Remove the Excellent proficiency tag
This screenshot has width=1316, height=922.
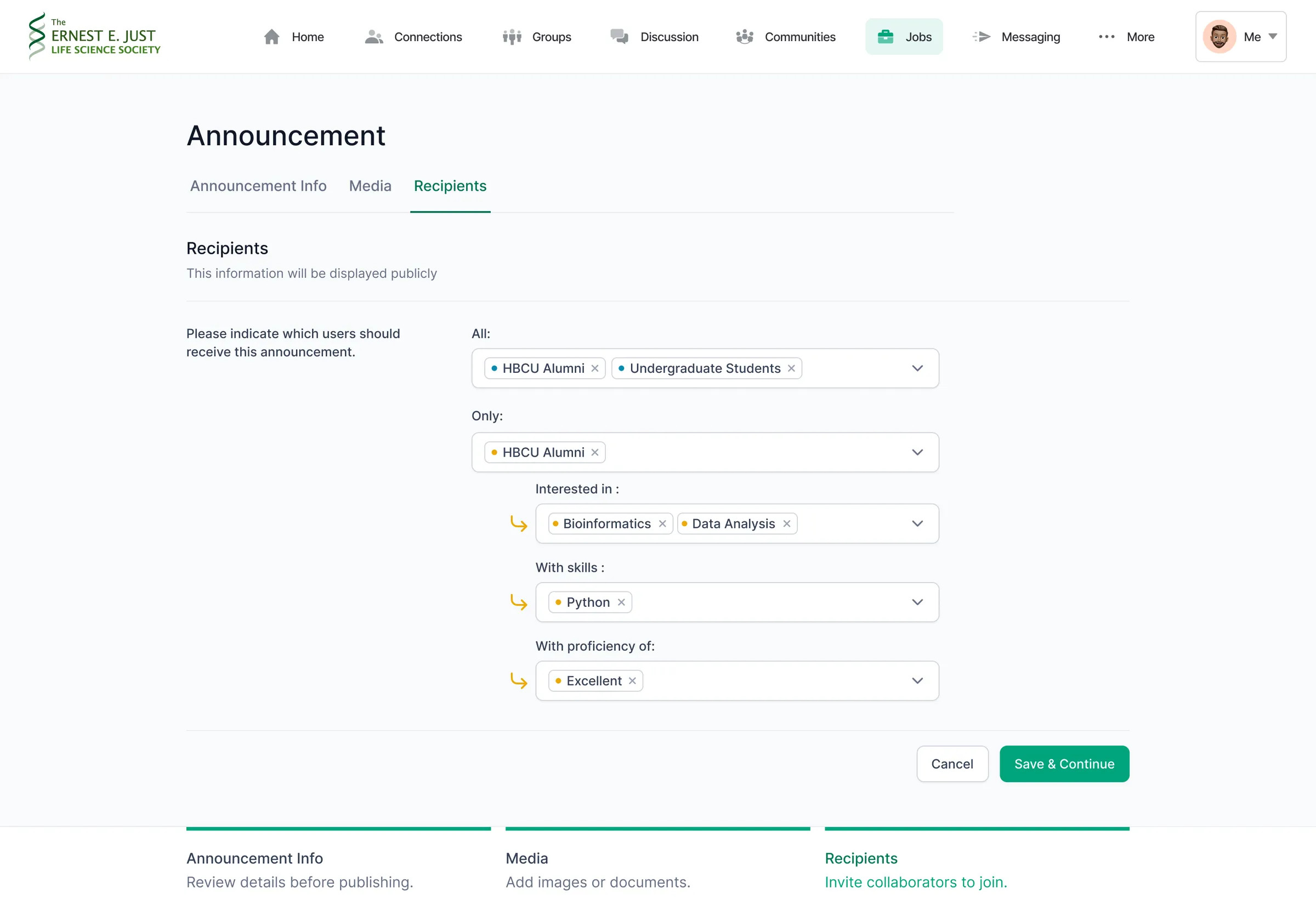pos(632,681)
